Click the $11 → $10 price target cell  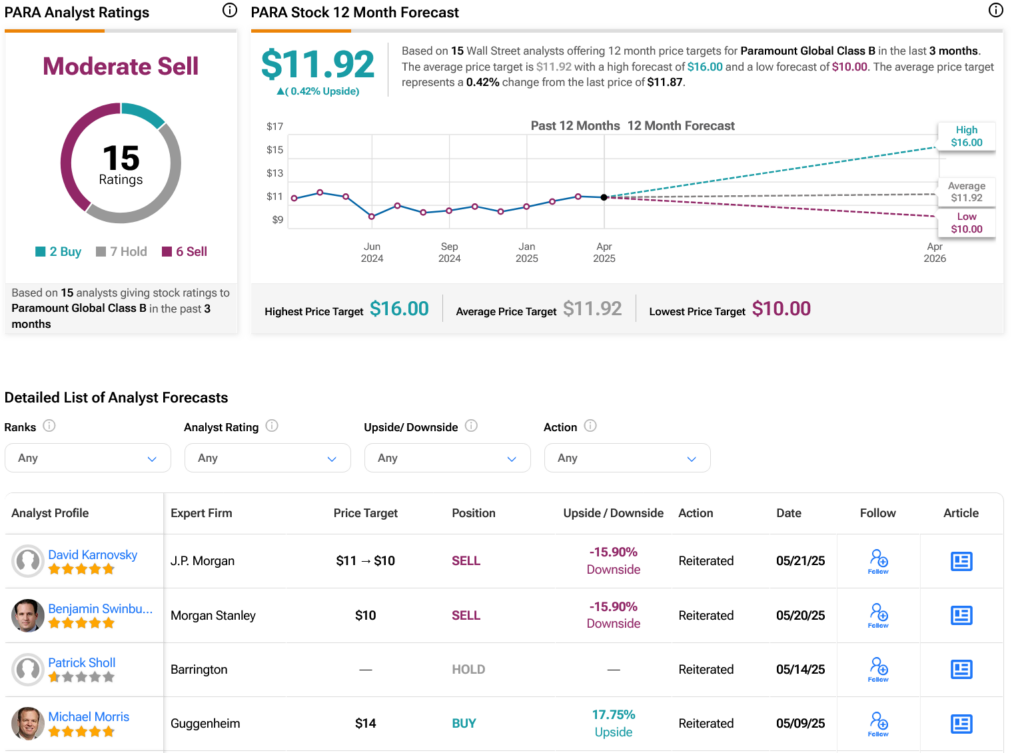click(366, 561)
